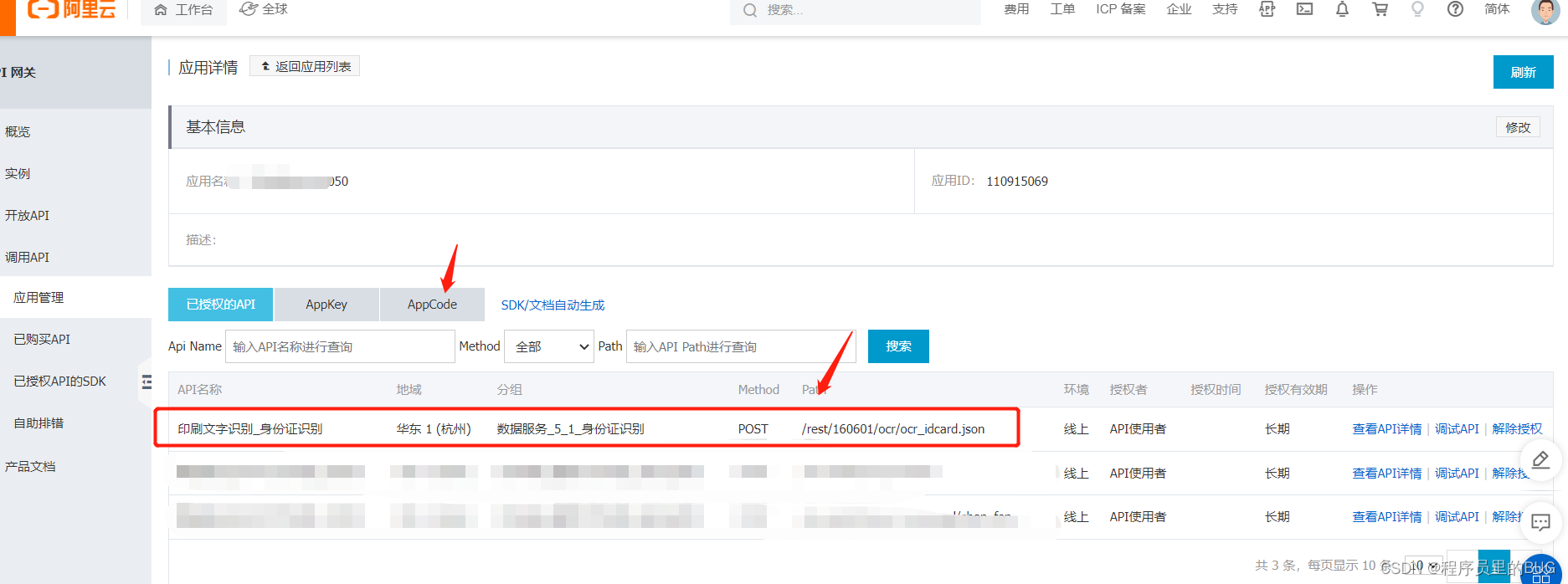Click the floating edit pencil icon
Image resolution: width=1568 pixels, height=584 pixels.
click(1540, 460)
